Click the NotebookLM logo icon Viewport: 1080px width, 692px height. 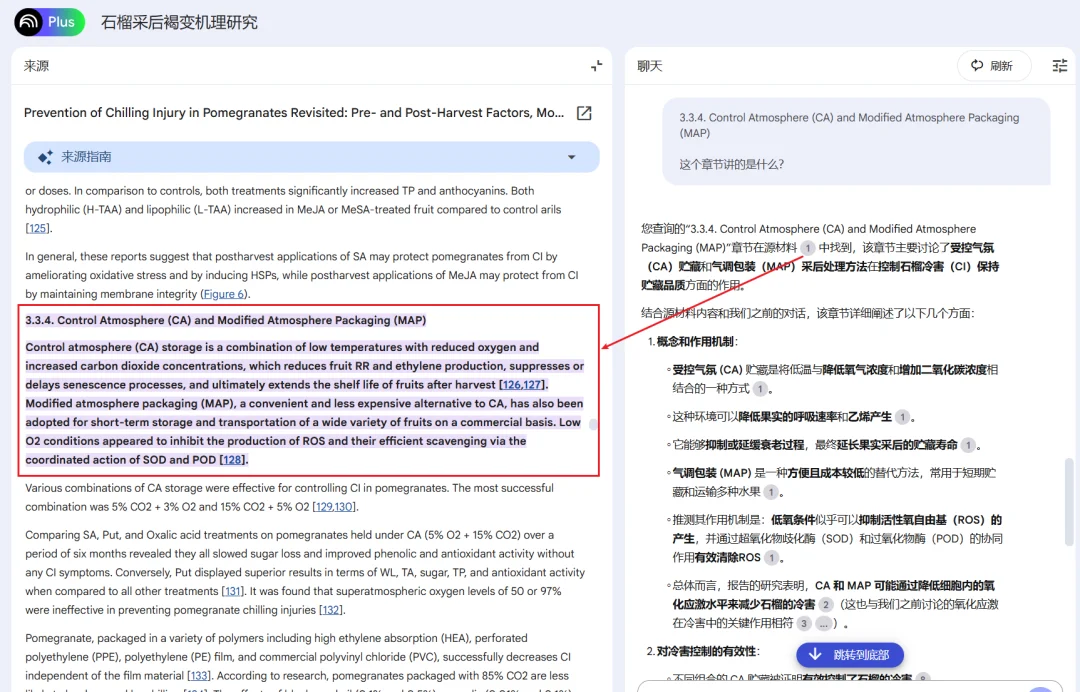[x=29, y=22]
